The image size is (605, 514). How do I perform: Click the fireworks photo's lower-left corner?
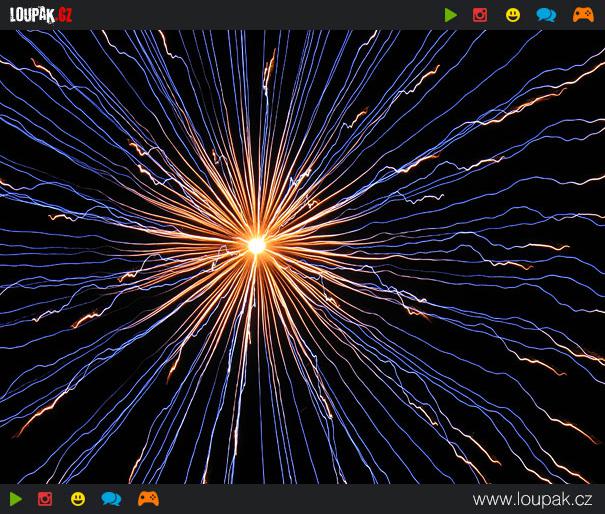(6, 478)
